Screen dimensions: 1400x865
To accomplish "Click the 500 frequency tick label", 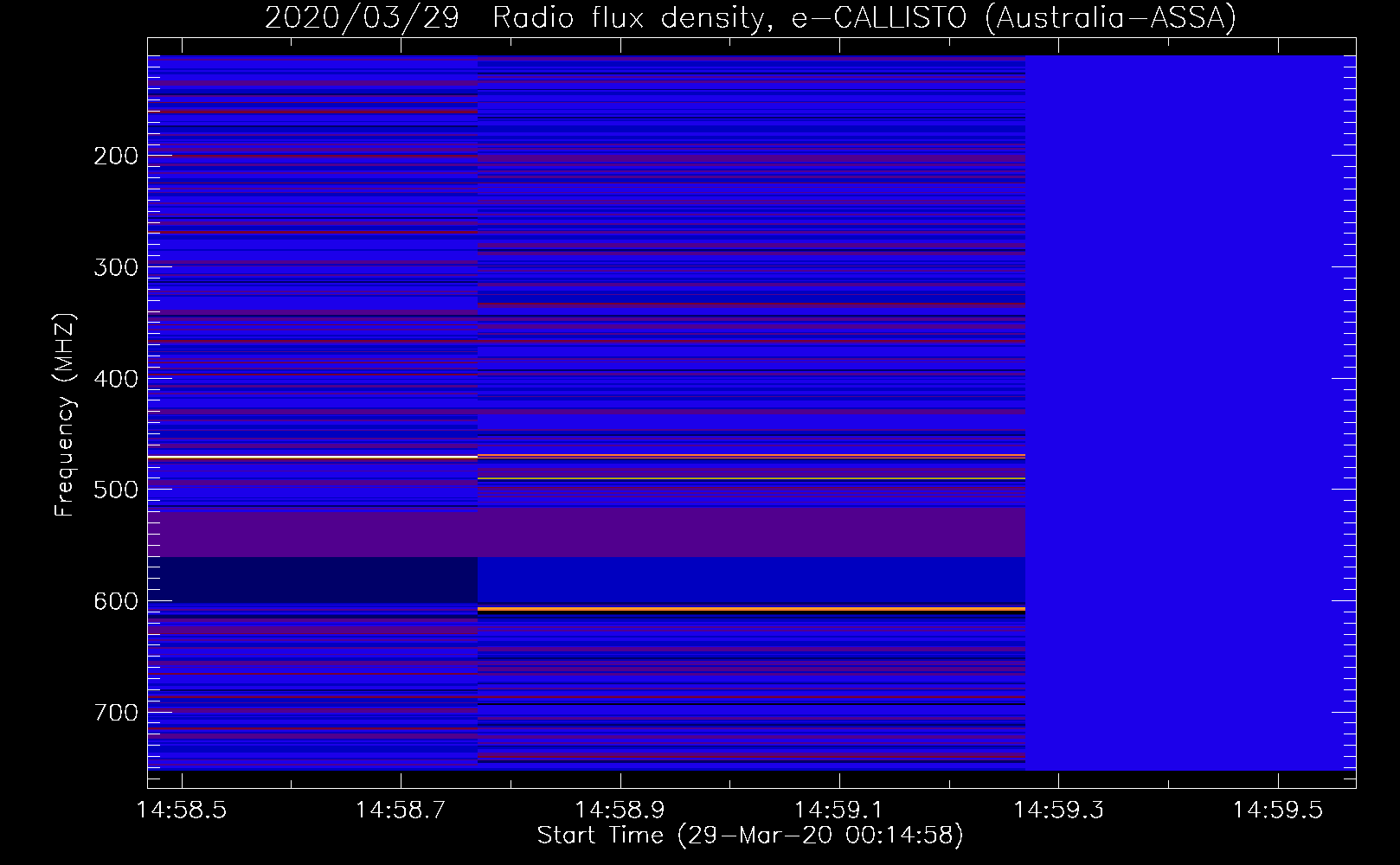I will coord(116,490).
